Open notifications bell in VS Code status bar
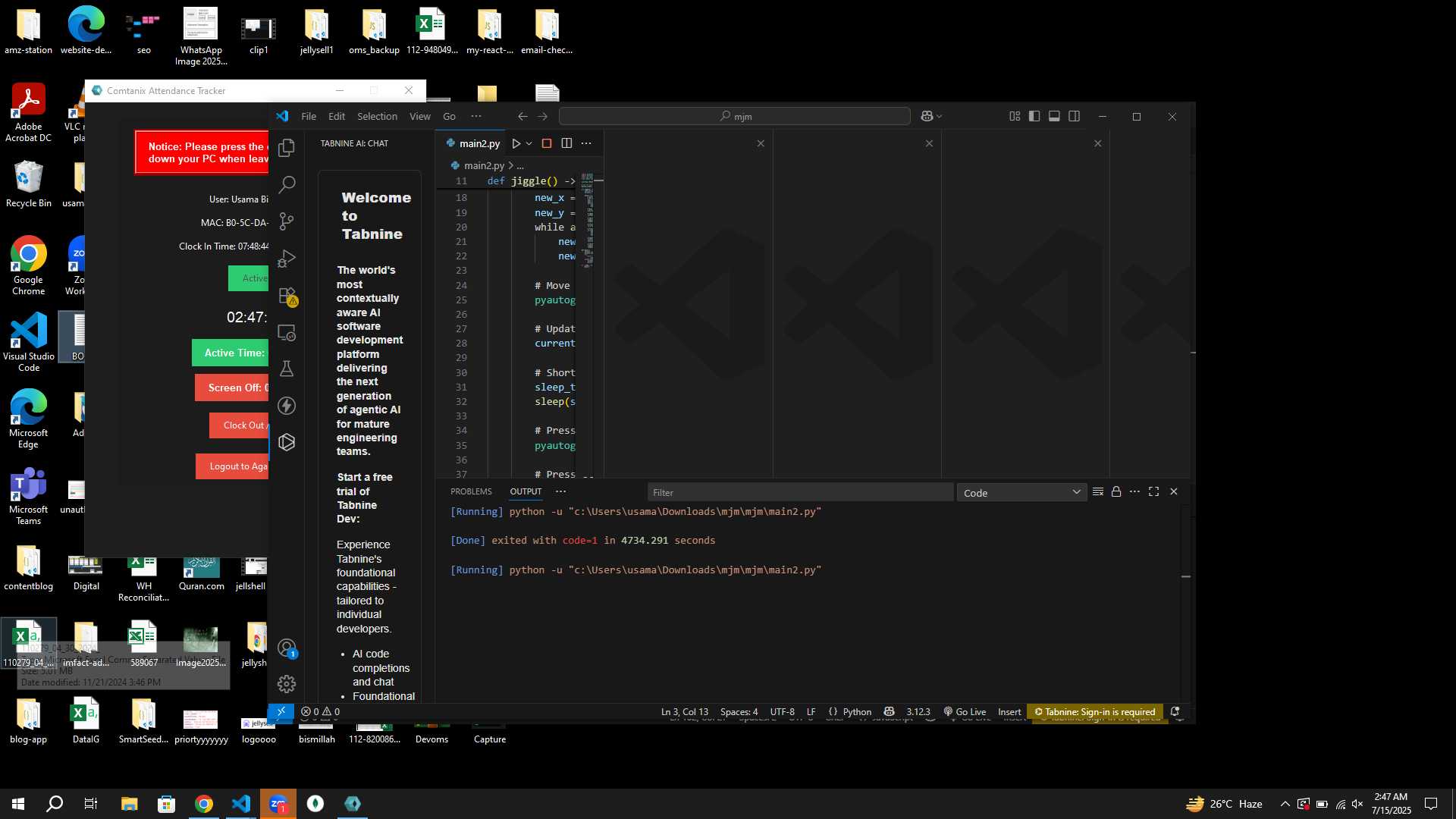This screenshot has width=1456, height=819. (x=1175, y=711)
